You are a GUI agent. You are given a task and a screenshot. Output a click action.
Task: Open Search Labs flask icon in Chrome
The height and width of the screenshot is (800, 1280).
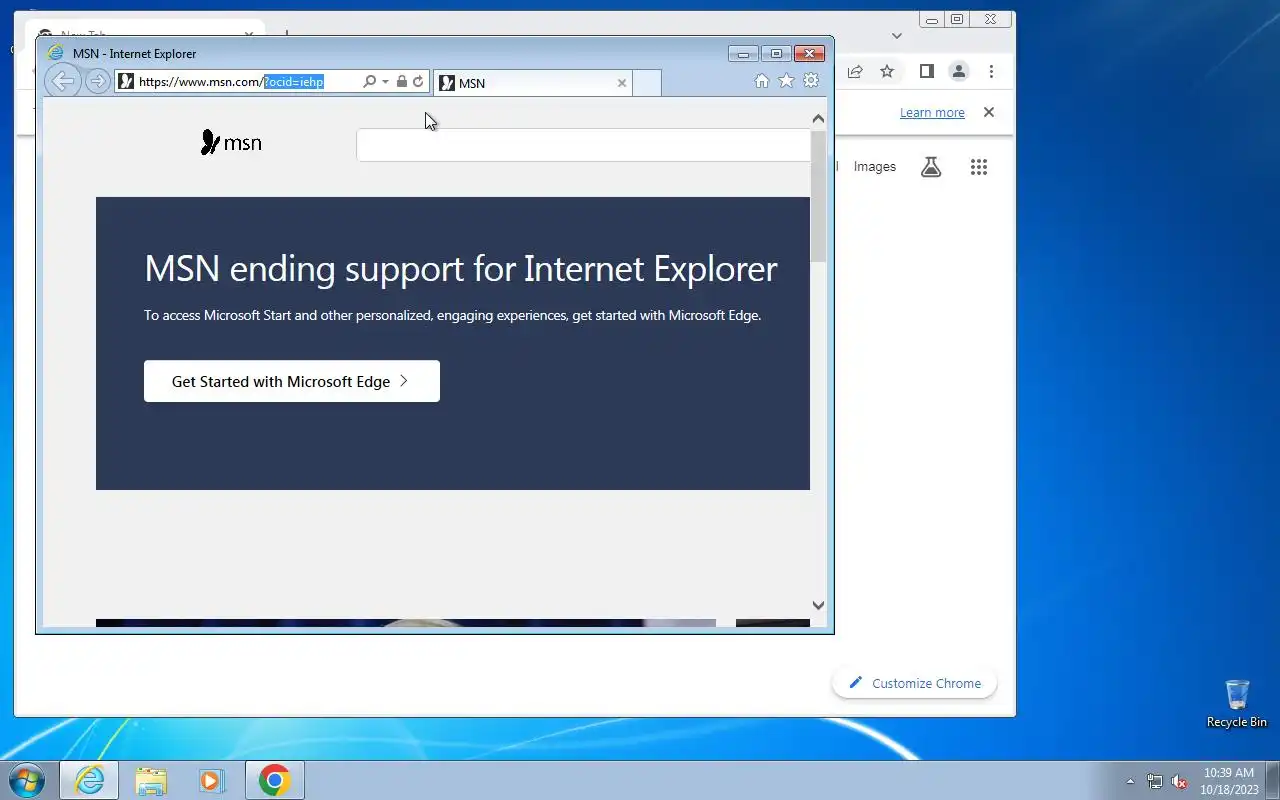pyautogui.click(x=931, y=167)
